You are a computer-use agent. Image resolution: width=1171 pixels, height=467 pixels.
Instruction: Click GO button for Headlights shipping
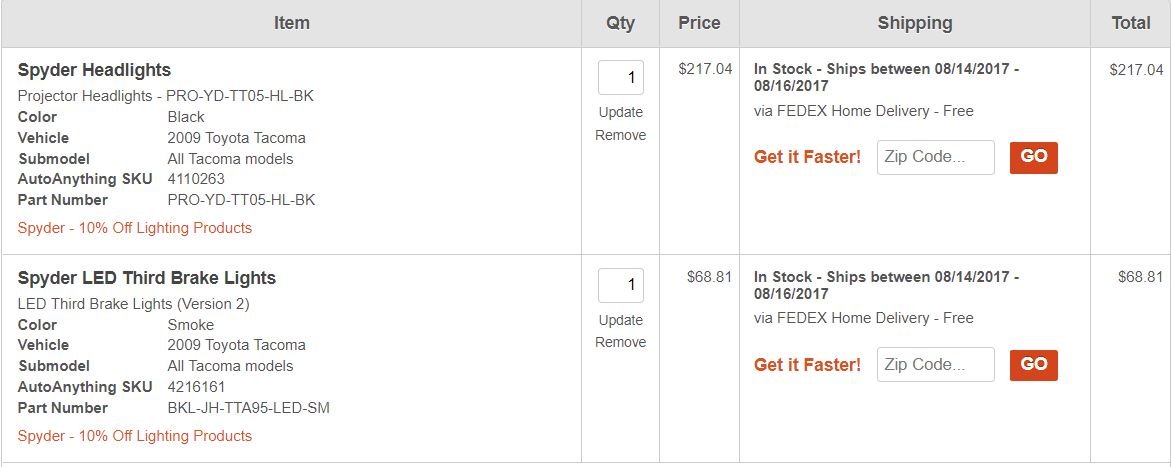pos(1034,158)
